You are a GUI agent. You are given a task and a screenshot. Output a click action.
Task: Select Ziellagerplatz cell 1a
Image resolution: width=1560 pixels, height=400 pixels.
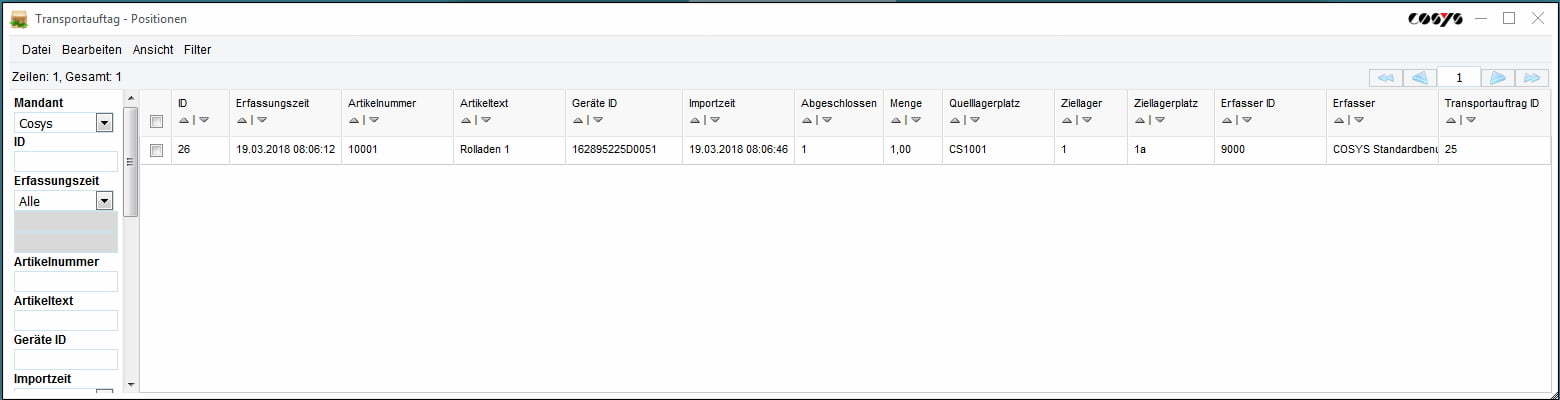point(1170,150)
